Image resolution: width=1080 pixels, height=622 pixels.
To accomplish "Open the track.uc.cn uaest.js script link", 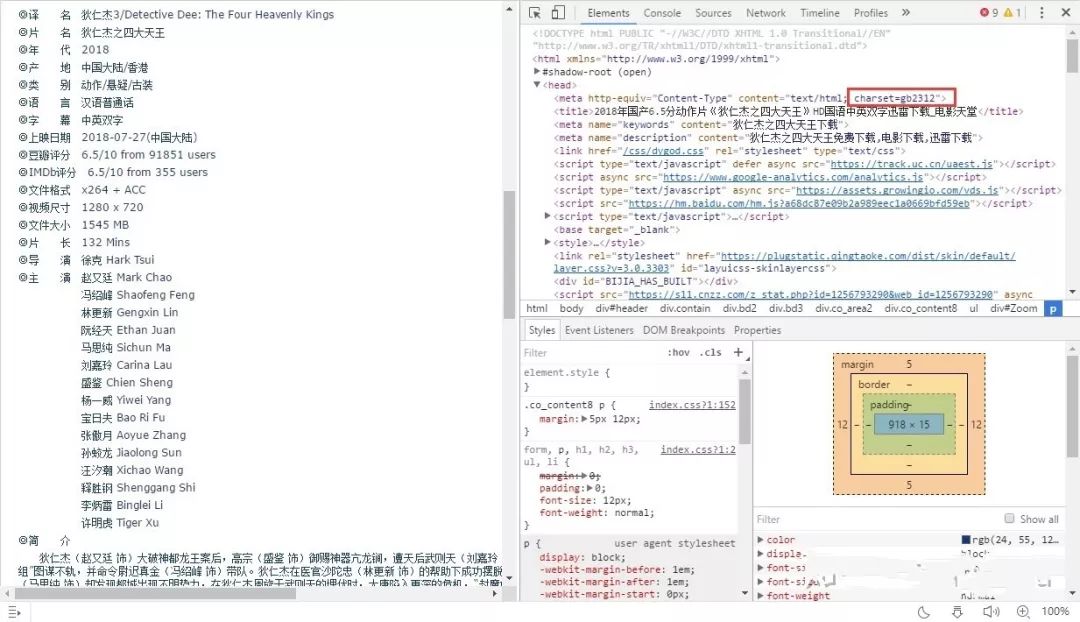I will point(911,164).
